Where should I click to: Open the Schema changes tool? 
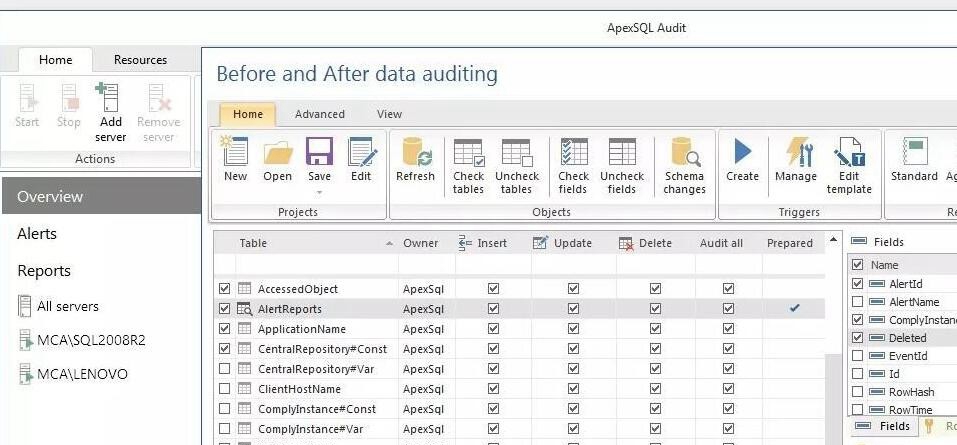pos(684,152)
